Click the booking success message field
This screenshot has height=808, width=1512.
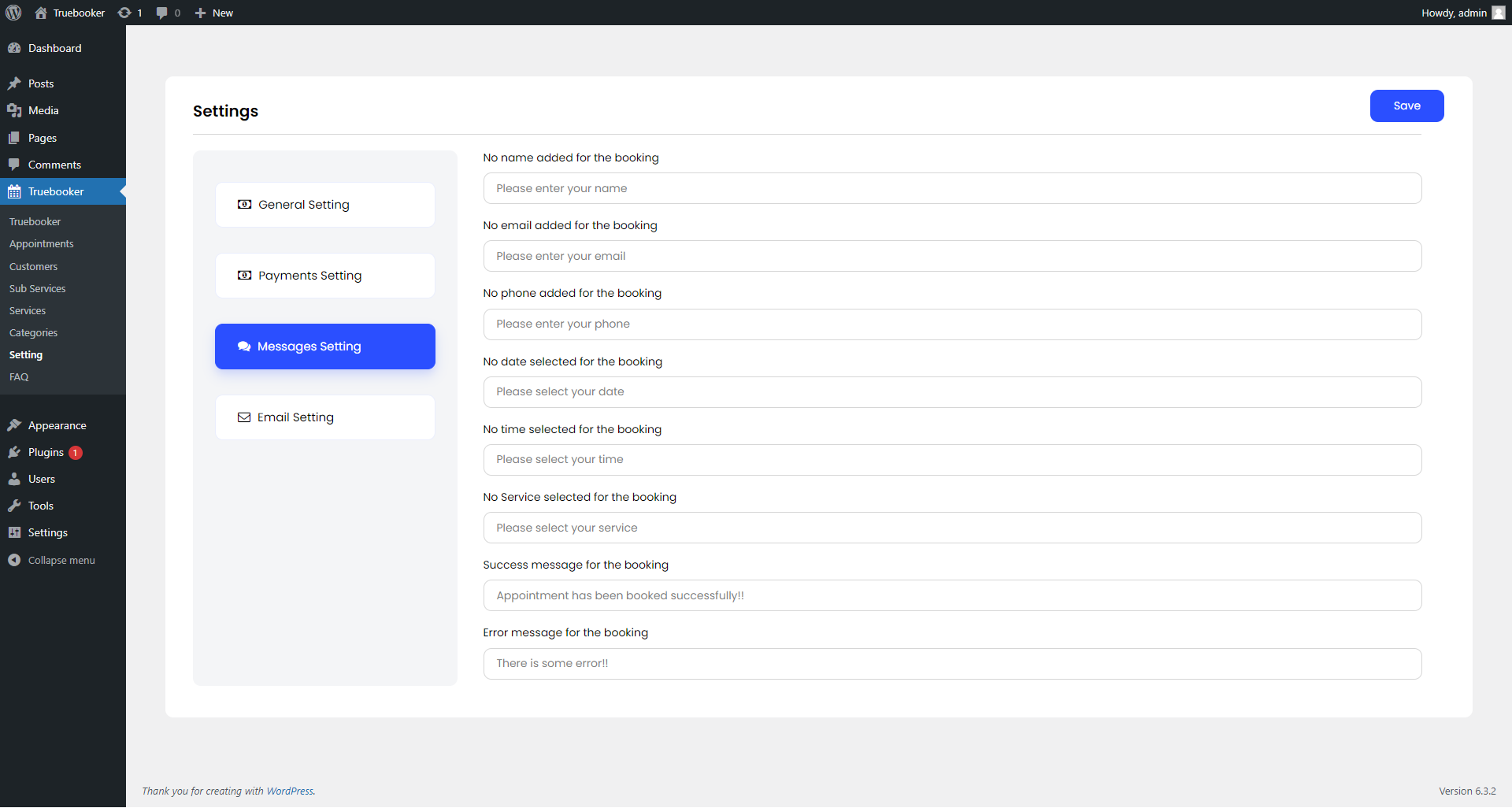(x=951, y=595)
